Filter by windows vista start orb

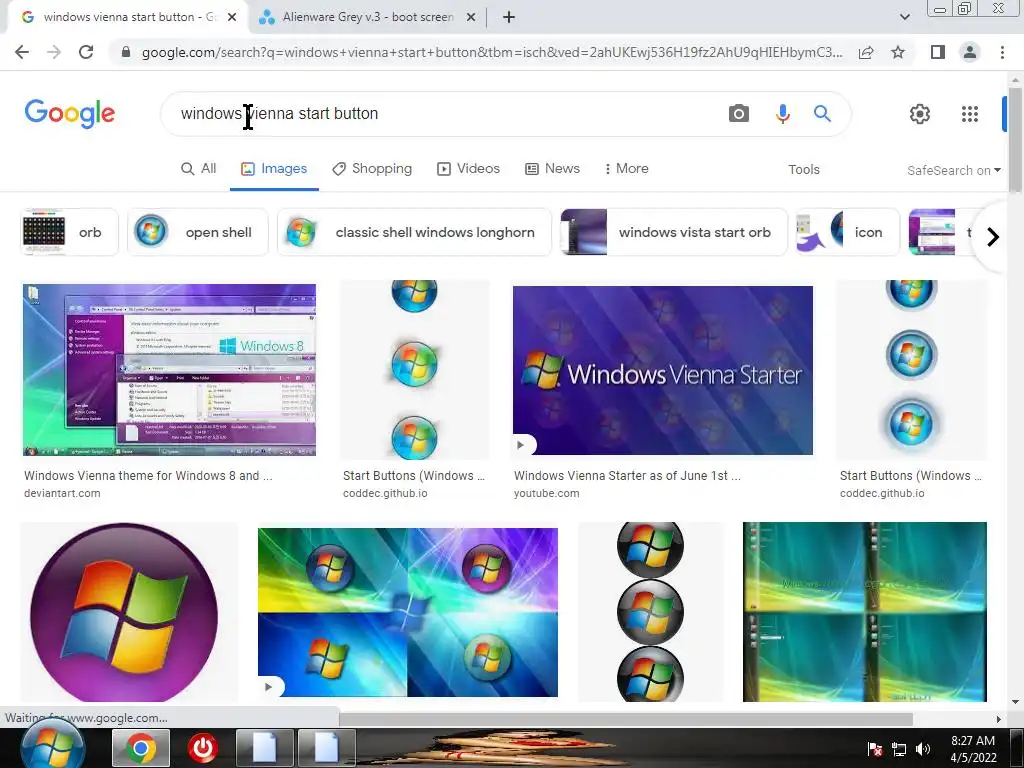pos(674,232)
